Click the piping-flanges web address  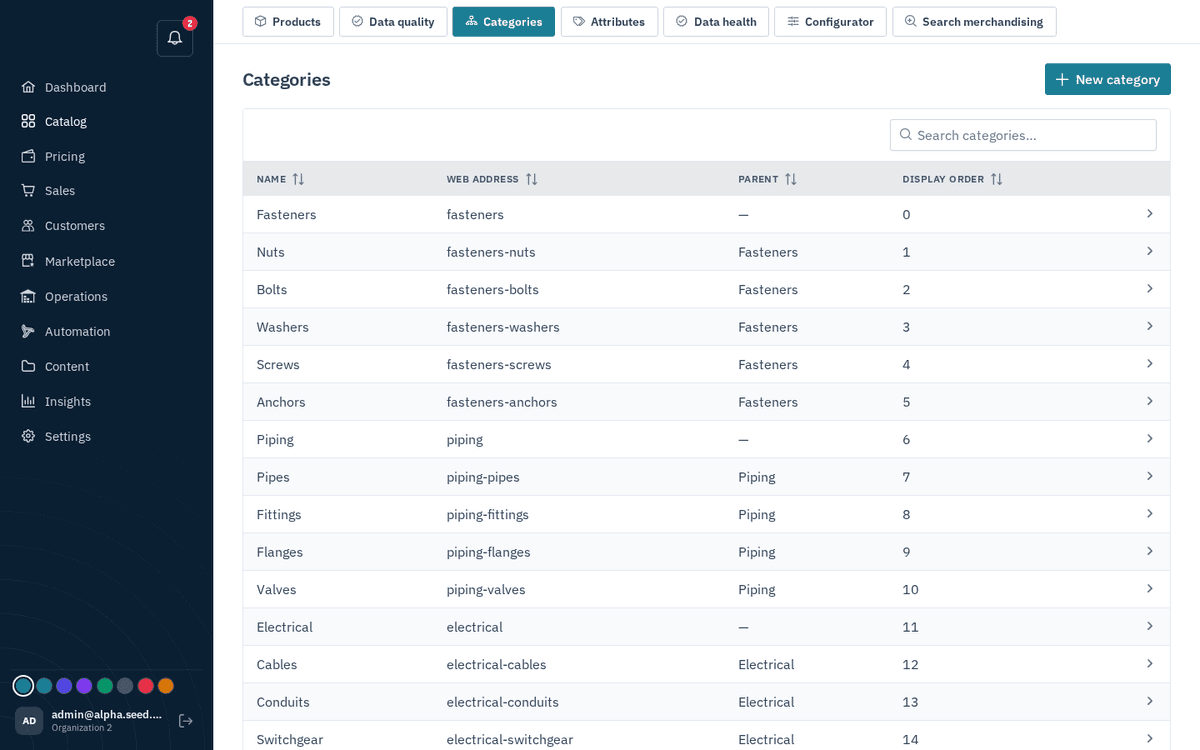[489, 552]
